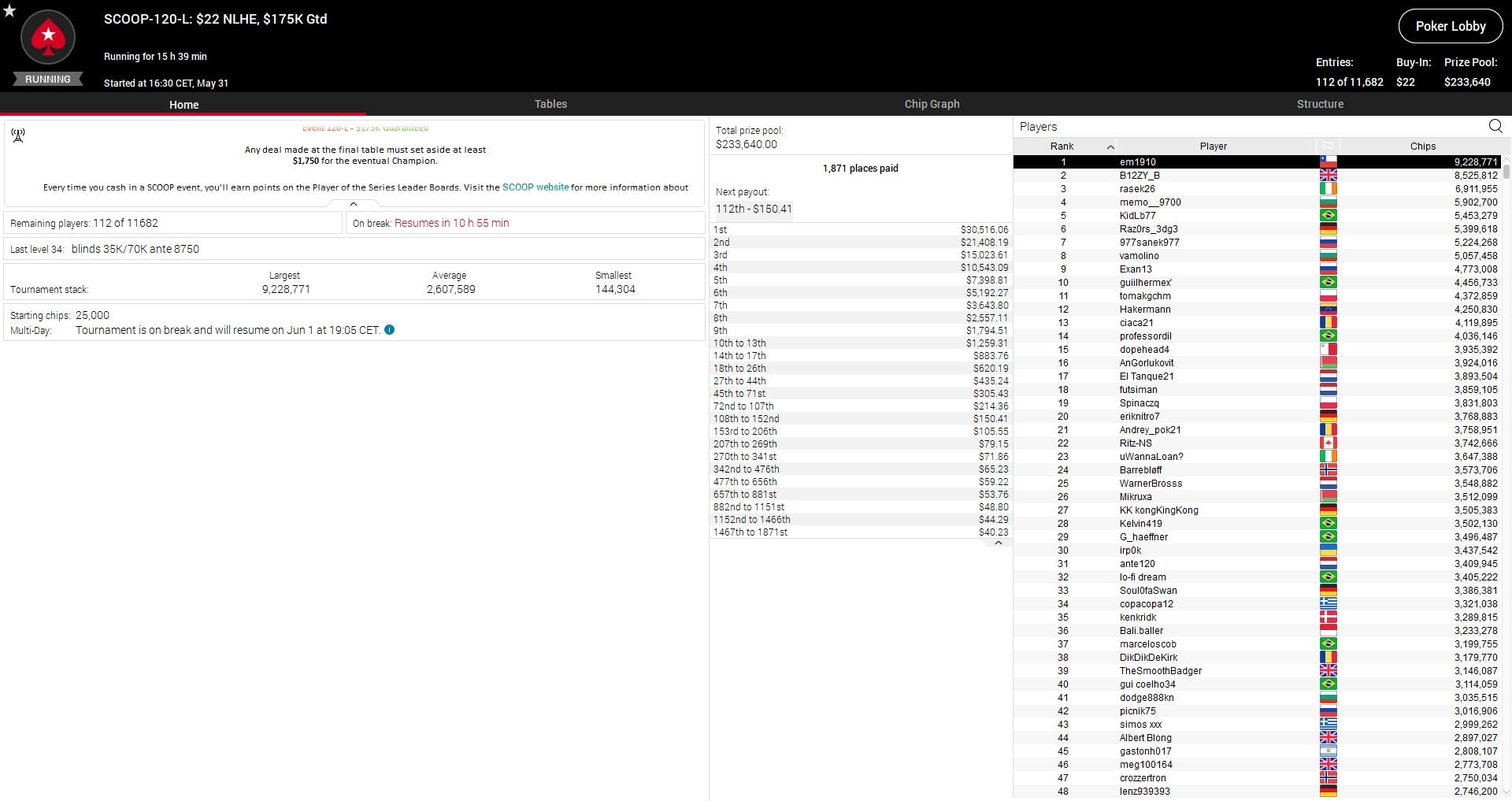Click the flag next to em1910
Image resolution: width=1512 pixels, height=801 pixels.
click(x=1329, y=162)
